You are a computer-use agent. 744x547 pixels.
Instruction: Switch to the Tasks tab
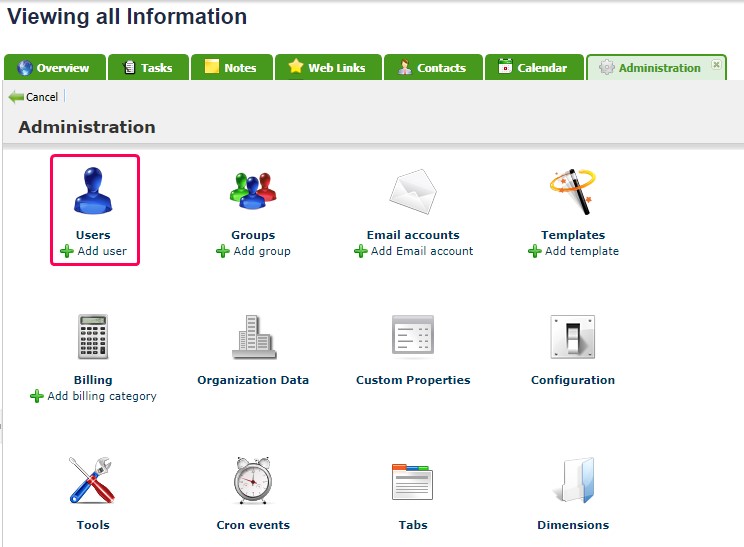[x=148, y=67]
